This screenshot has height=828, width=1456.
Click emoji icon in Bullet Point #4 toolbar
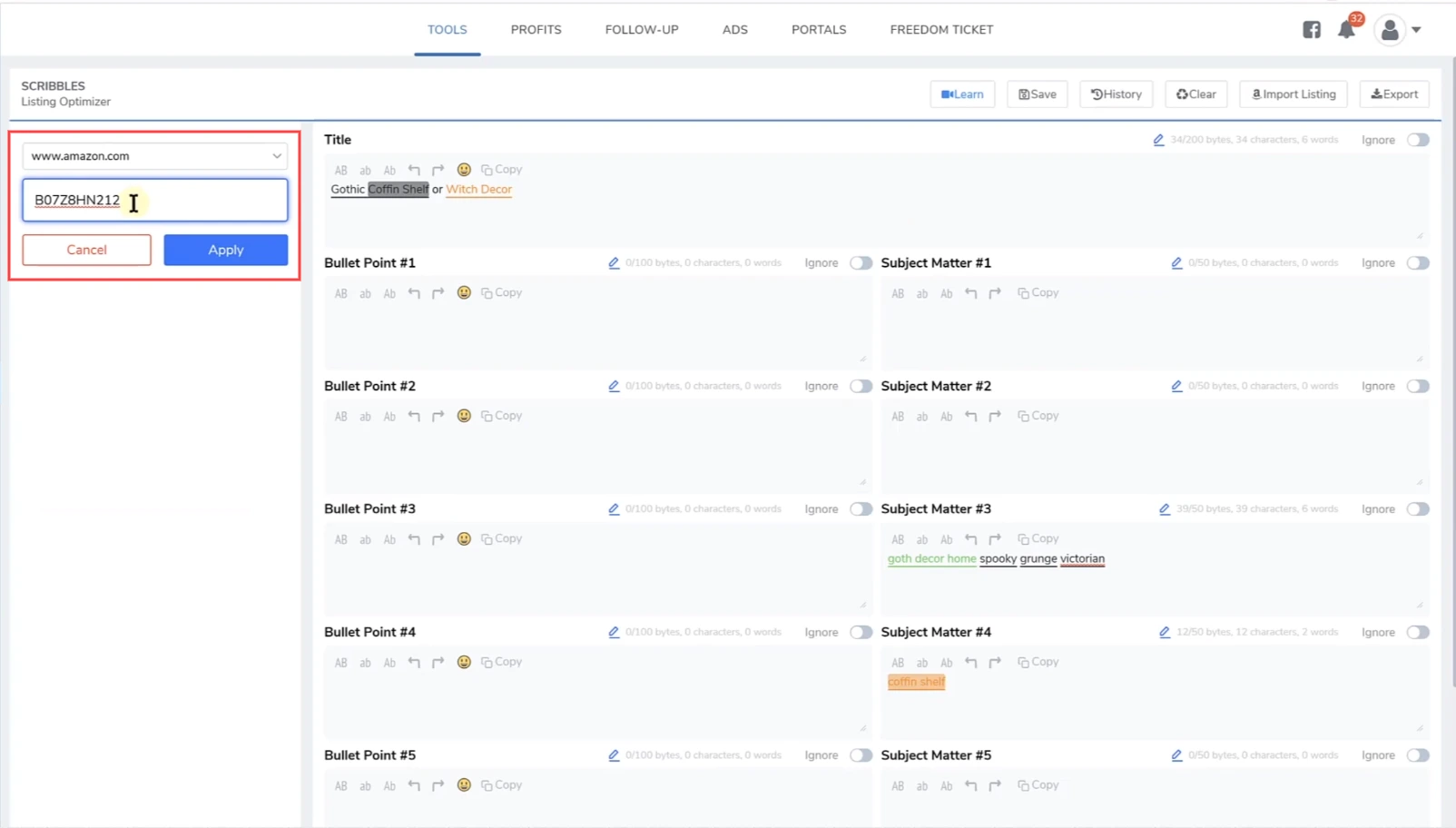click(464, 662)
